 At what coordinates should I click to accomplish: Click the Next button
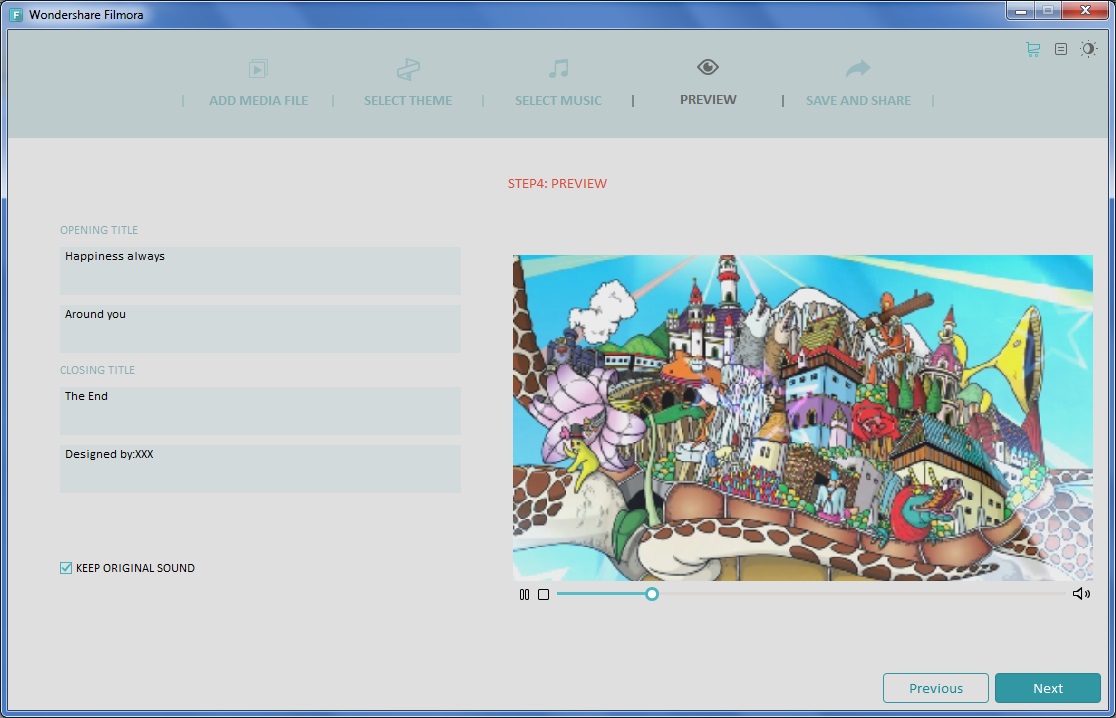(1047, 688)
